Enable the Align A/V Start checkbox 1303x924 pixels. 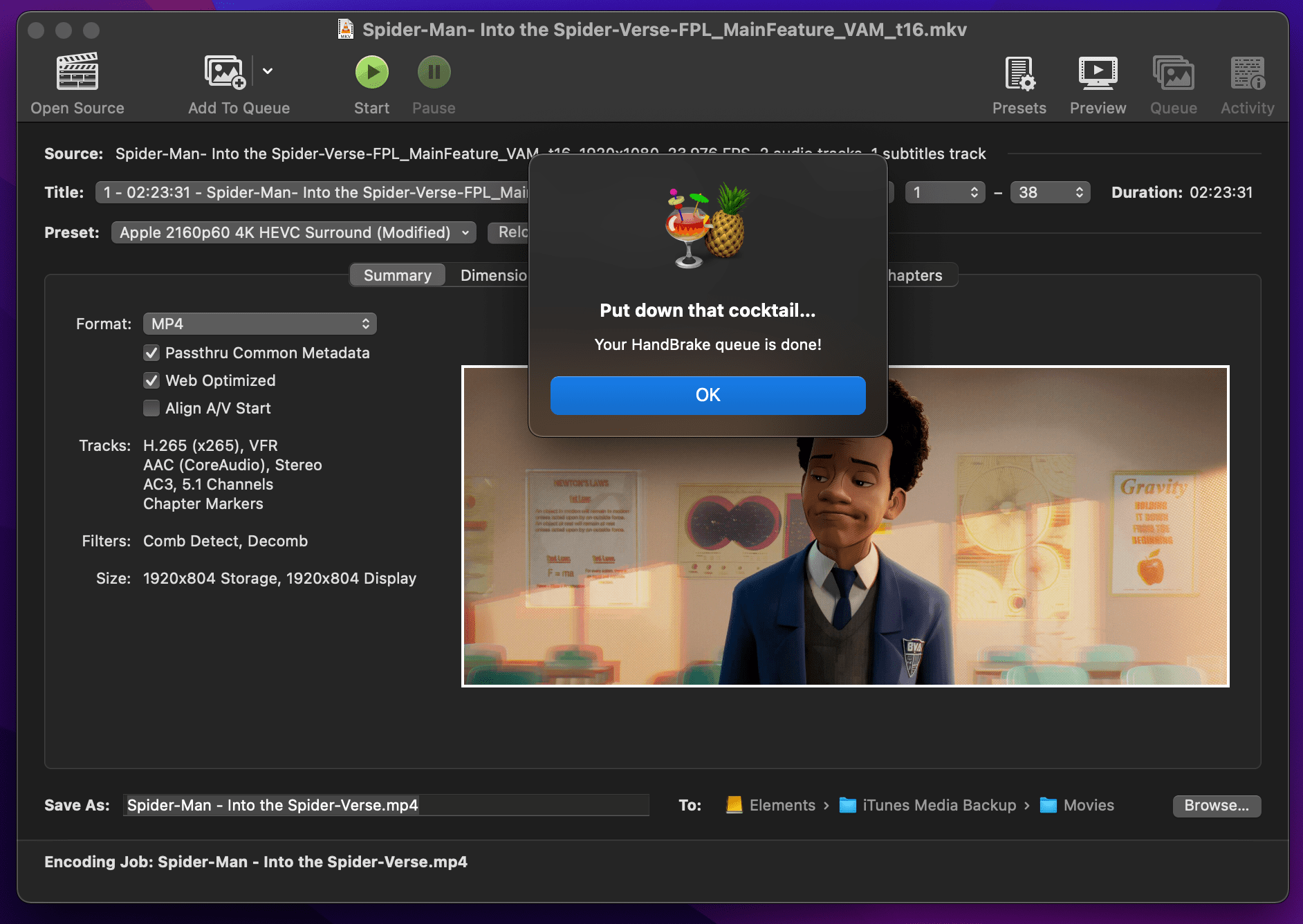point(151,408)
